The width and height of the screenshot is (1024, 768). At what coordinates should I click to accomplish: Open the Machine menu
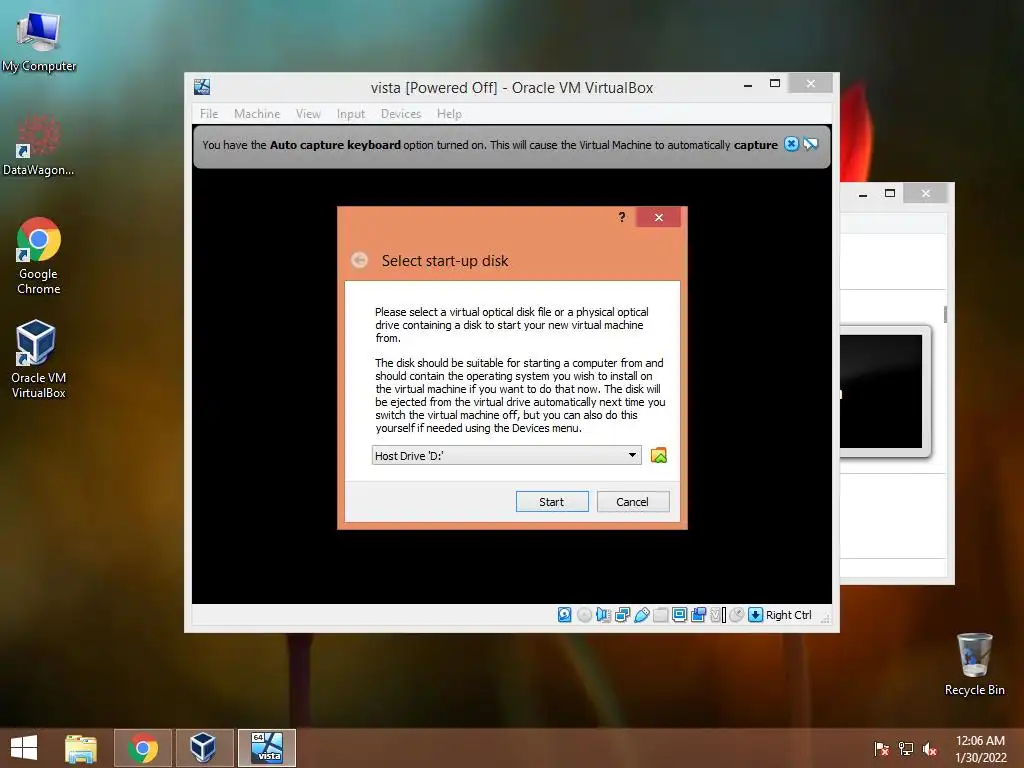pyautogui.click(x=257, y=114)
